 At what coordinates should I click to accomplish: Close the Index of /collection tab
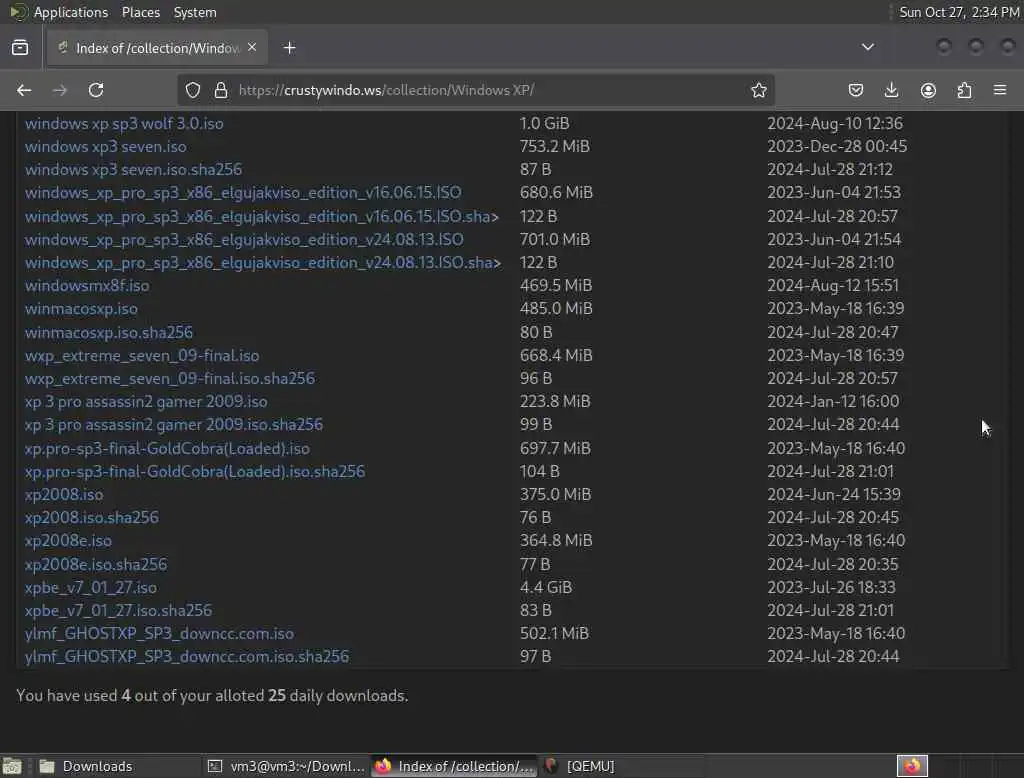point(252,48)
